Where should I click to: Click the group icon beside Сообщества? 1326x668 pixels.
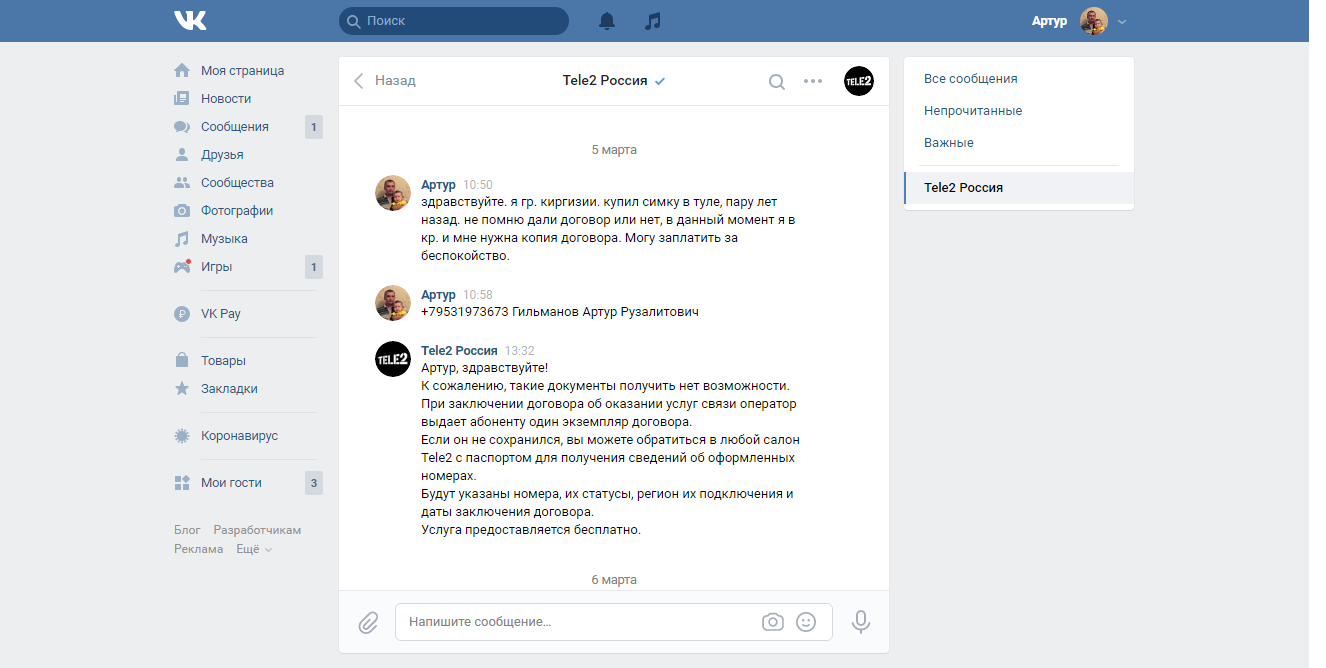point(182,183)
